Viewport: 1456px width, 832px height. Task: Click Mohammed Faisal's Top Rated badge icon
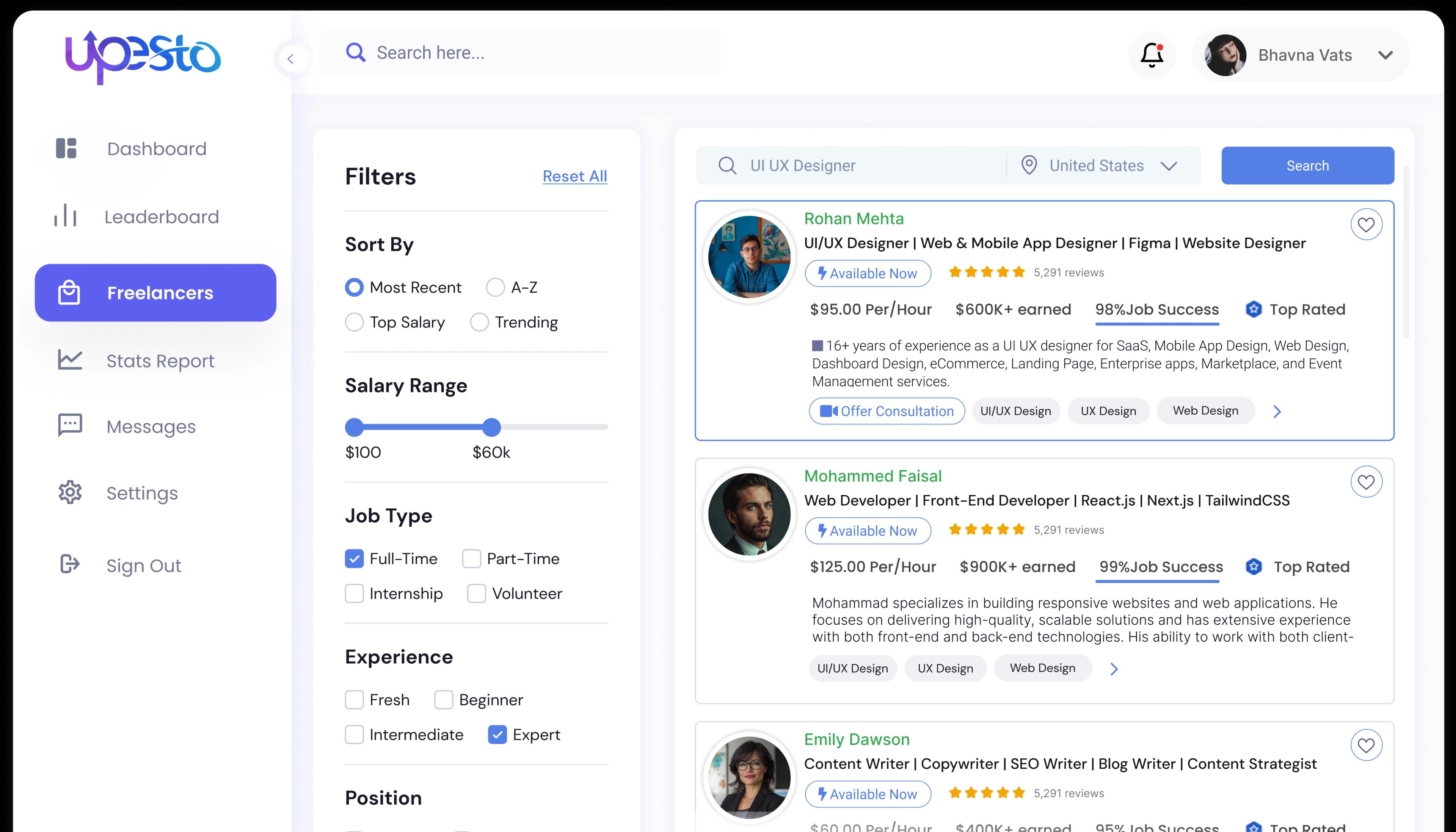pos(1253,566)
